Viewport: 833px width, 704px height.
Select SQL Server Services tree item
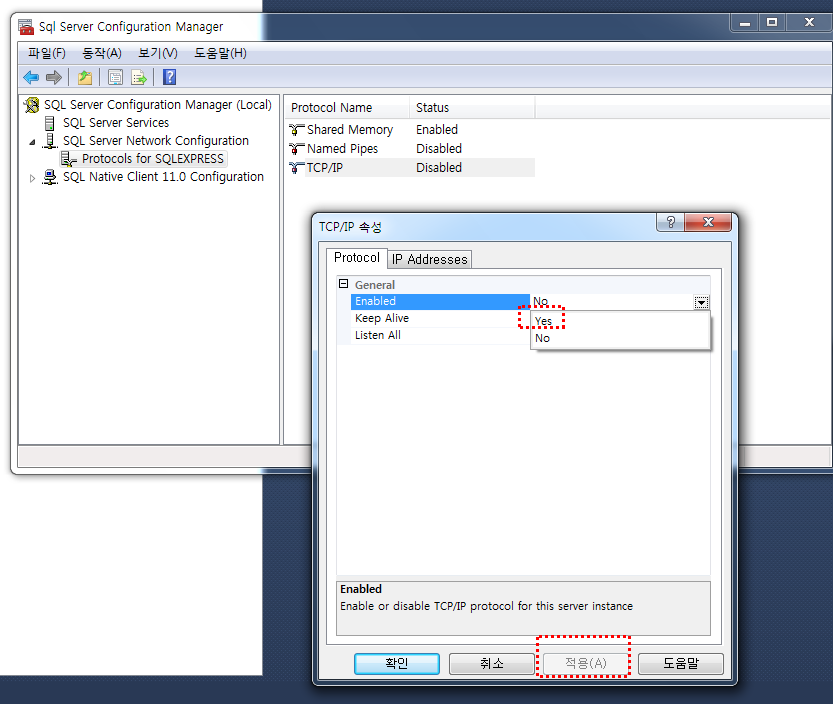[x=116, y=123]
